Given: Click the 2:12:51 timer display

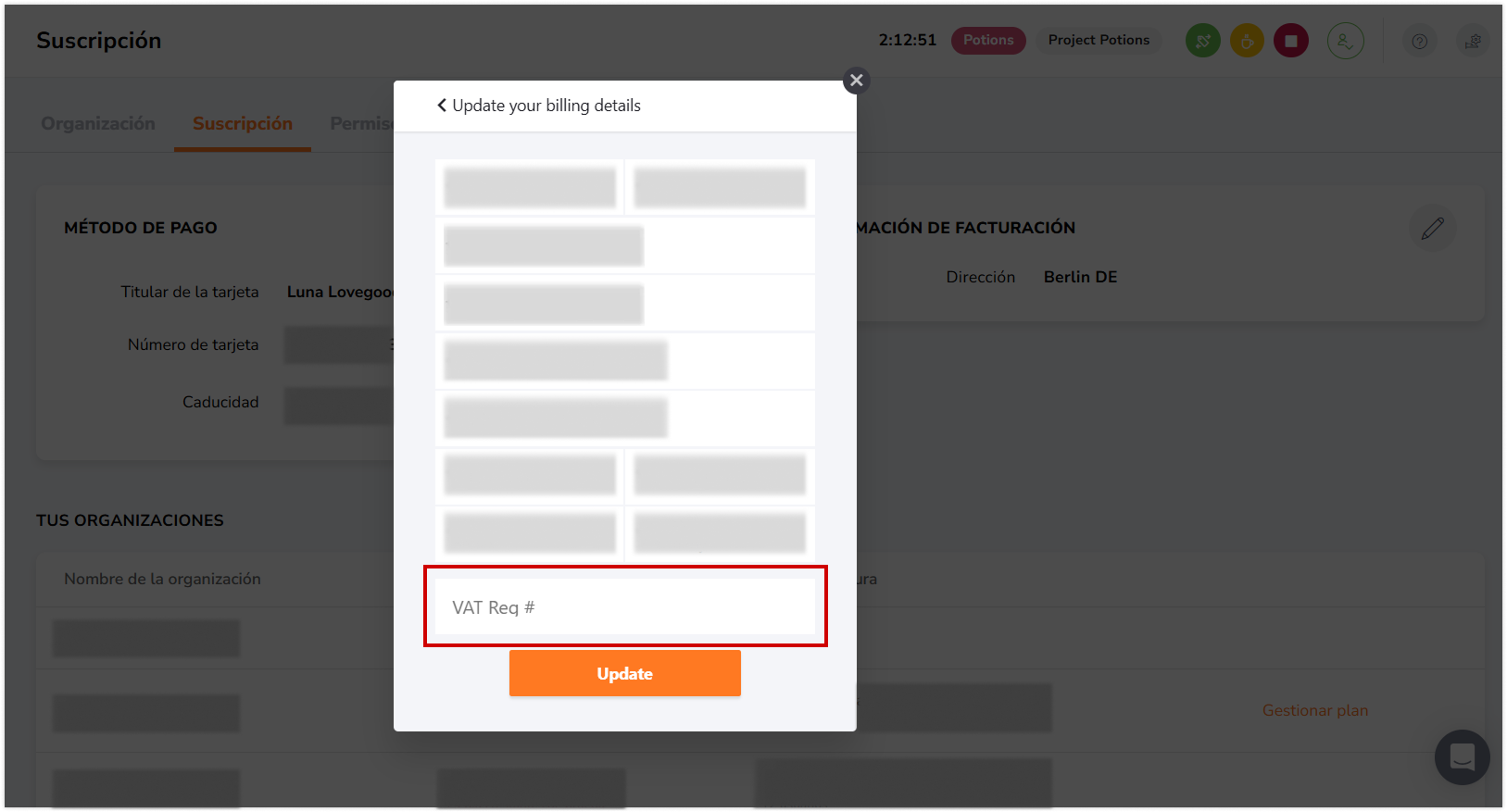Looking at the screenshot, I should click(x=909, y=40).
